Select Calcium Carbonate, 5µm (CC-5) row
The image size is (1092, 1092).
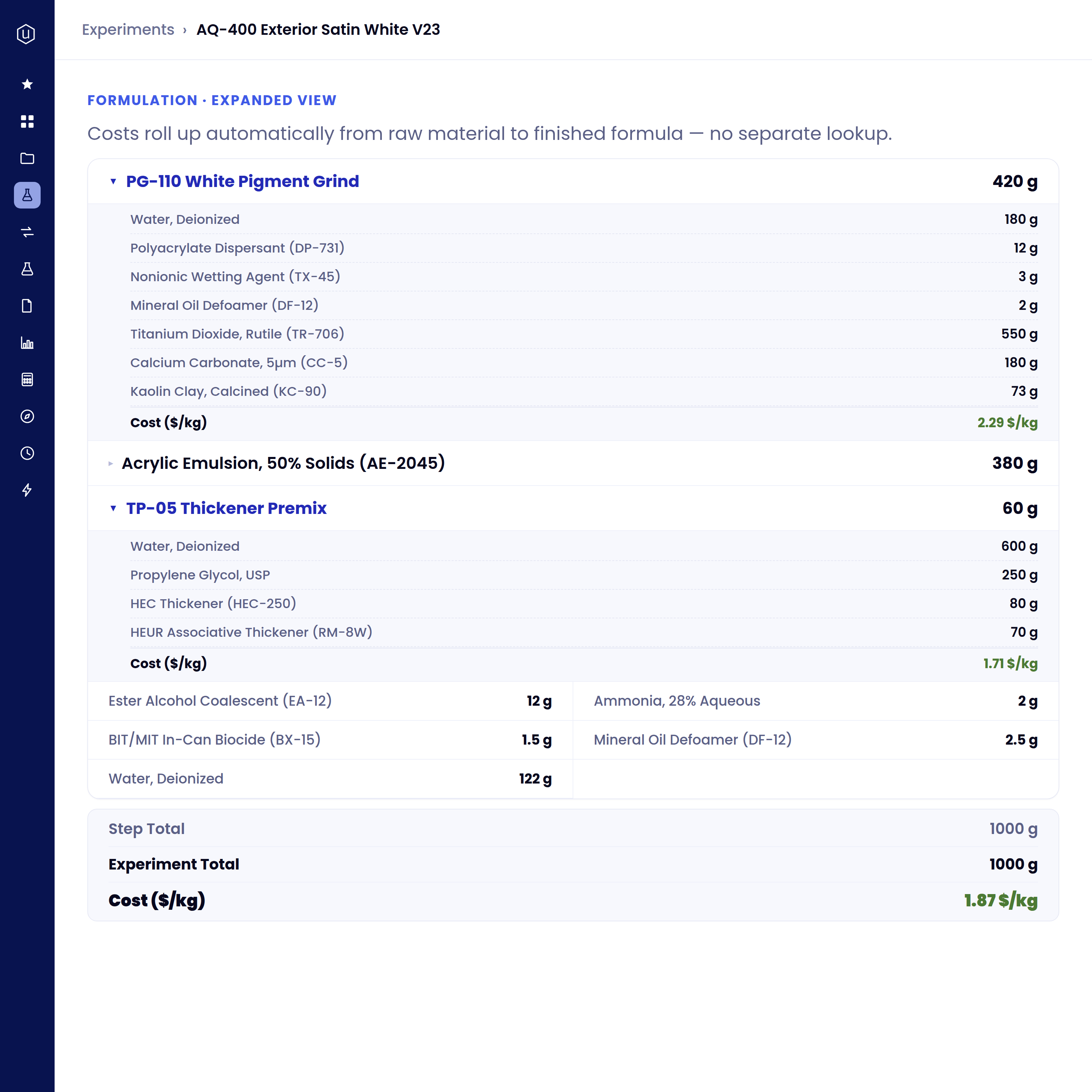584,363
